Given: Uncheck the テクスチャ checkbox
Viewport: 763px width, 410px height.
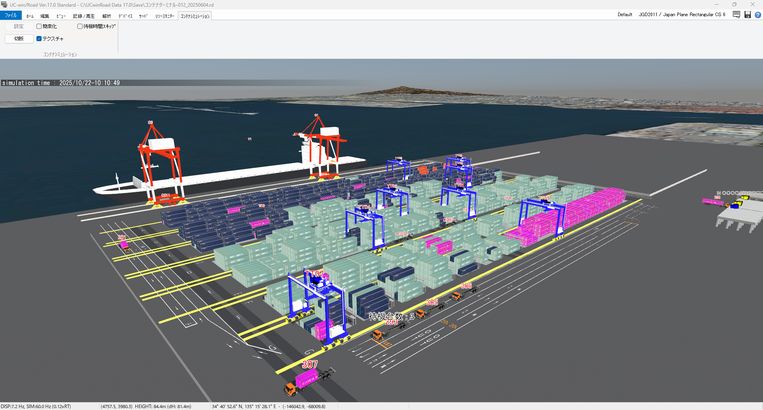Looking at the screenshot, I should 39,39.
